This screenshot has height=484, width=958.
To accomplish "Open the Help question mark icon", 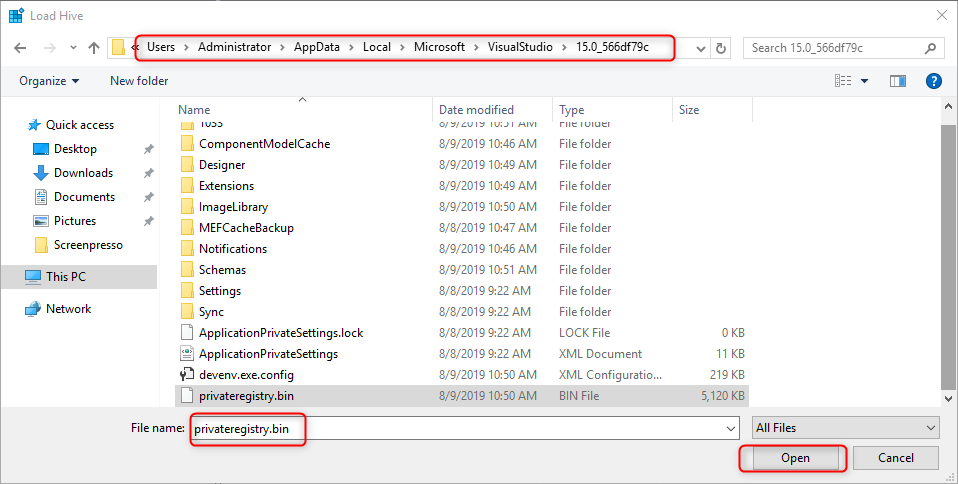I will [934, 81].
